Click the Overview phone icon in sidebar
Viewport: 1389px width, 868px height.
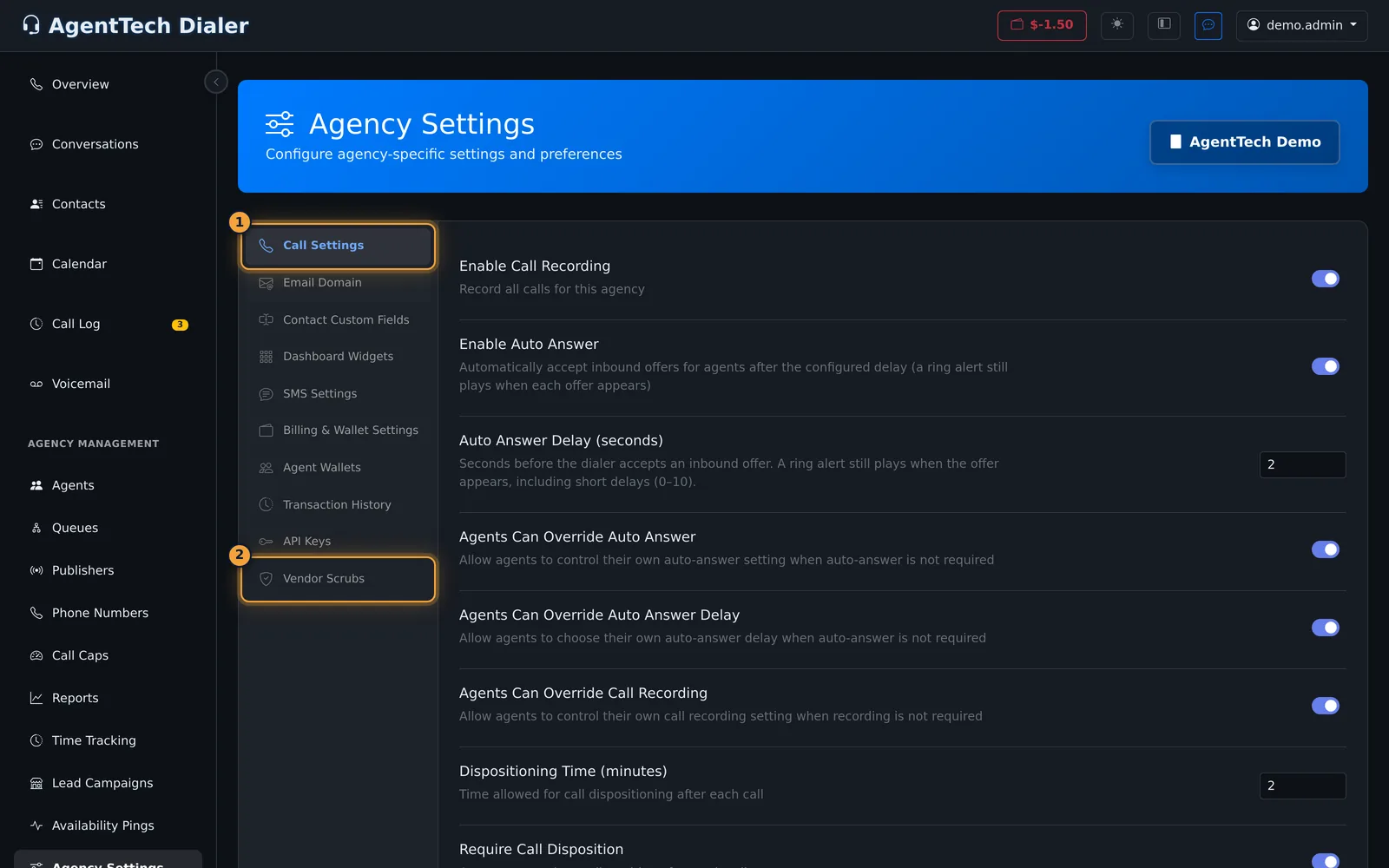point(36,84)
